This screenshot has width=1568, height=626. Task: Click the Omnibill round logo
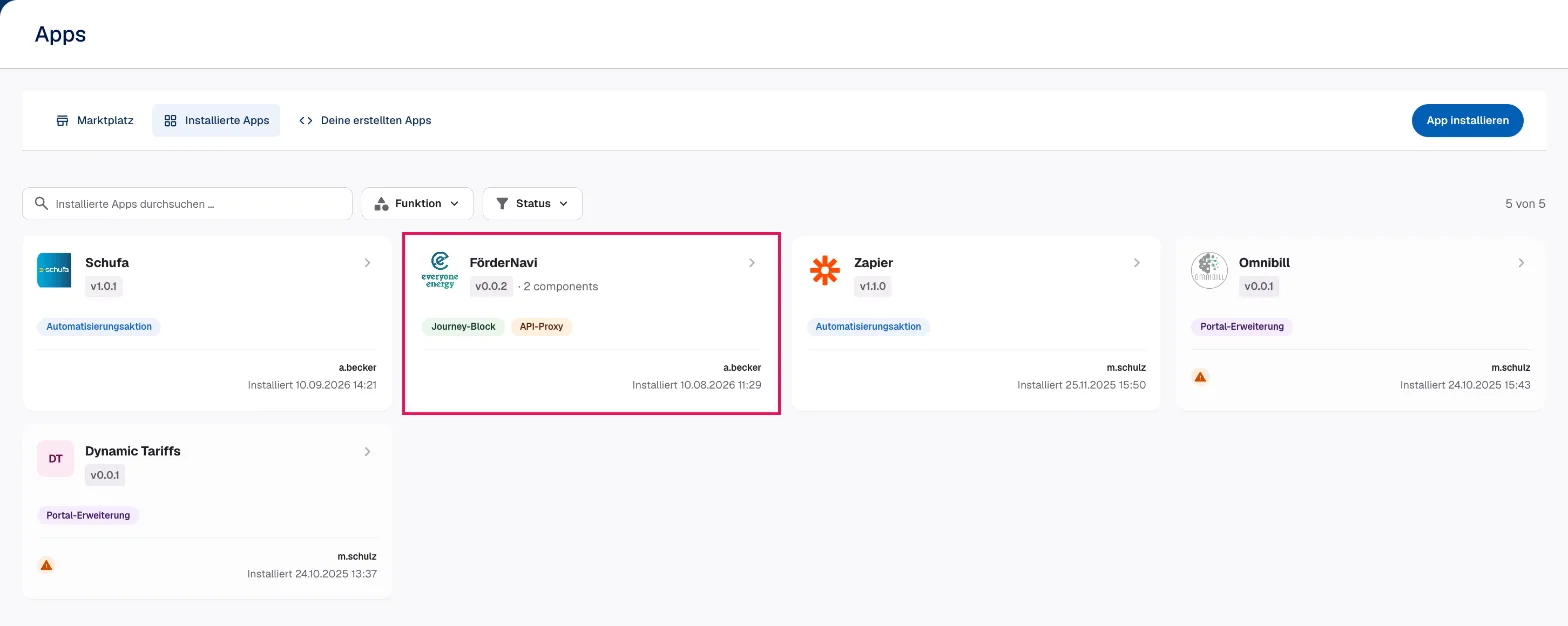1209,270
